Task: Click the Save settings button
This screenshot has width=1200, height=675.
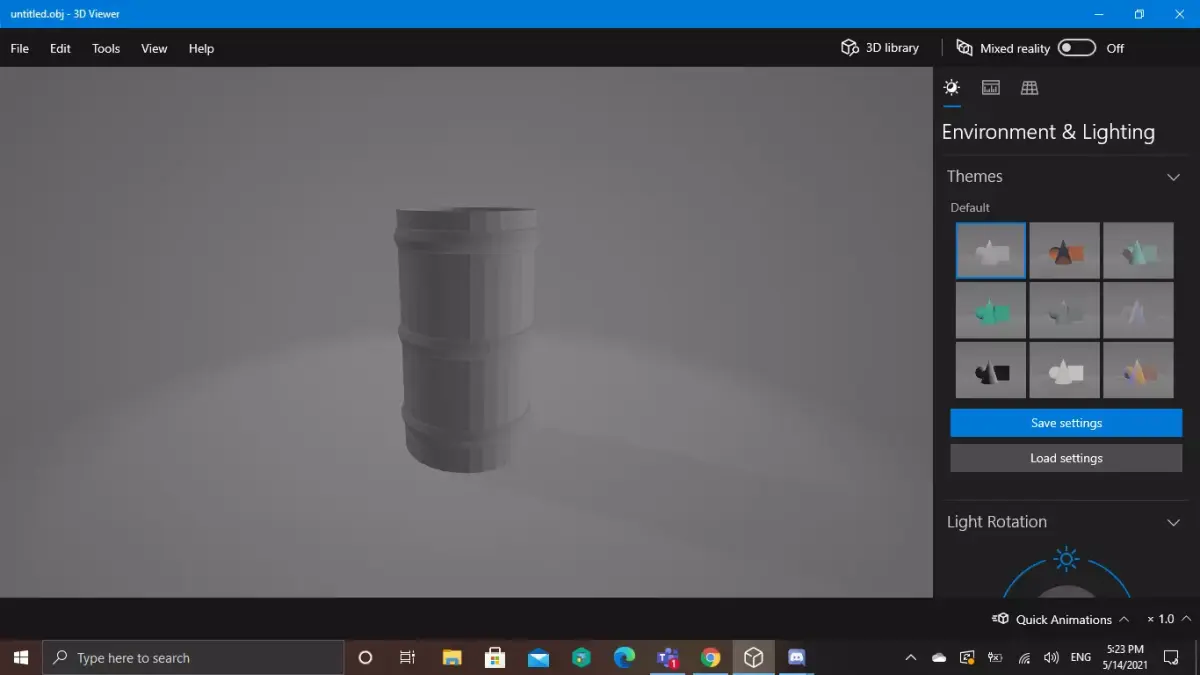Action: click(1066, 422)
